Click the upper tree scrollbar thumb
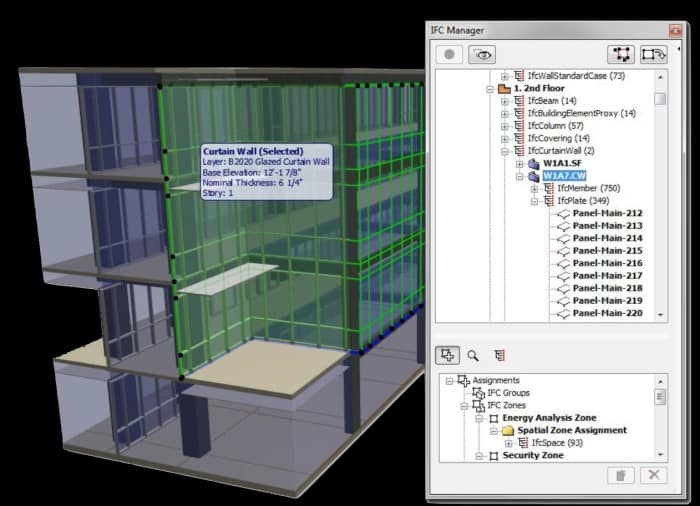The height and width of the screenshot is (506, 700). [660, 99]
